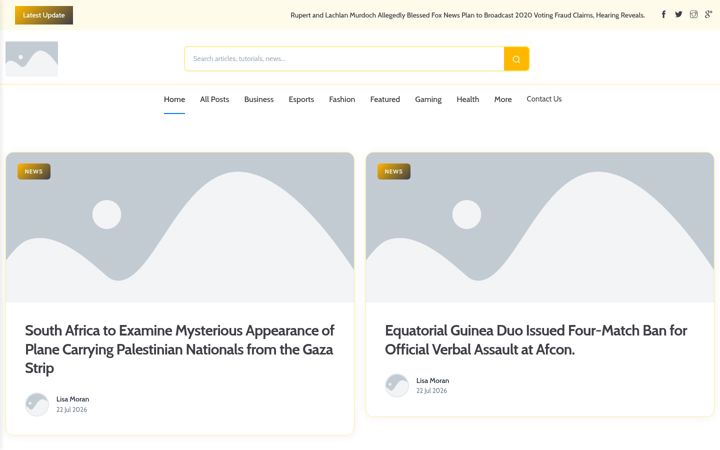This screenshot has height=450, width=720.
Task: Click Lisa Moran avatar on South Africa article
Action: pos(37,405)
